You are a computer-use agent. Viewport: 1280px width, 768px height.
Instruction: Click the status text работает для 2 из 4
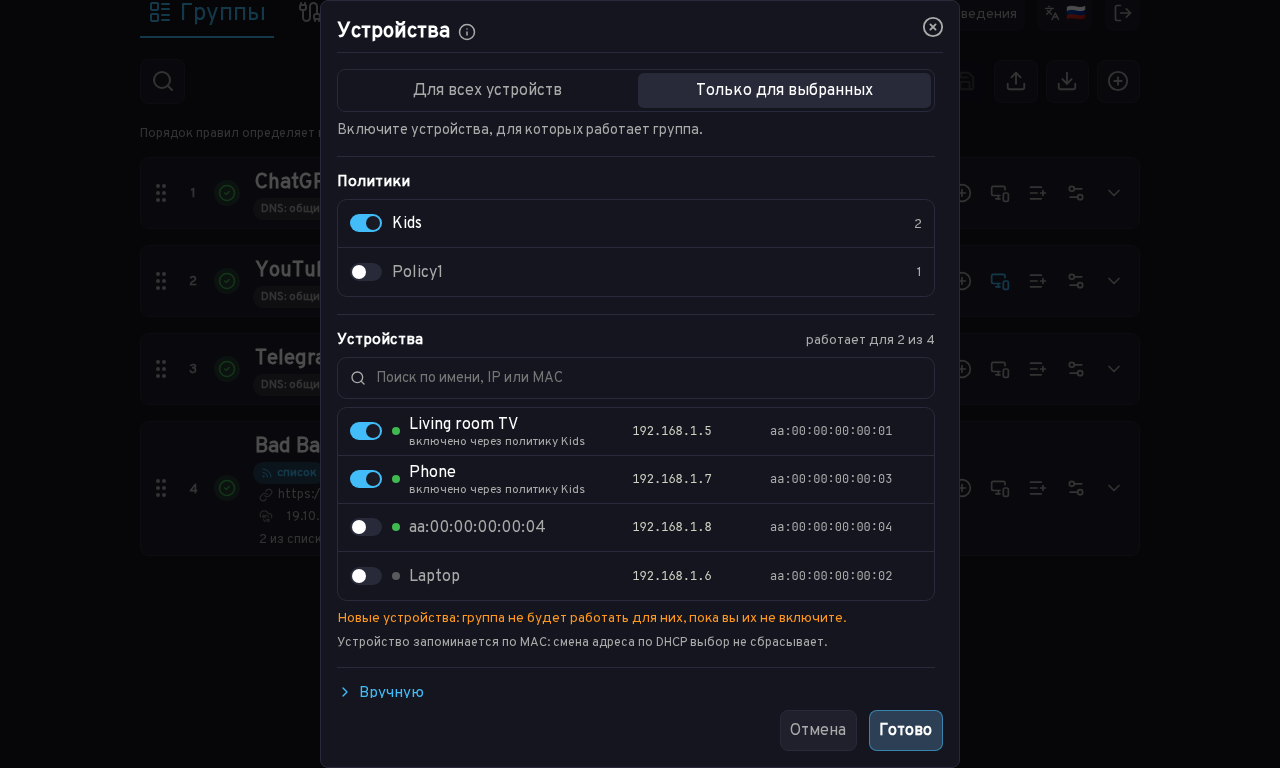tap(870, 340)
